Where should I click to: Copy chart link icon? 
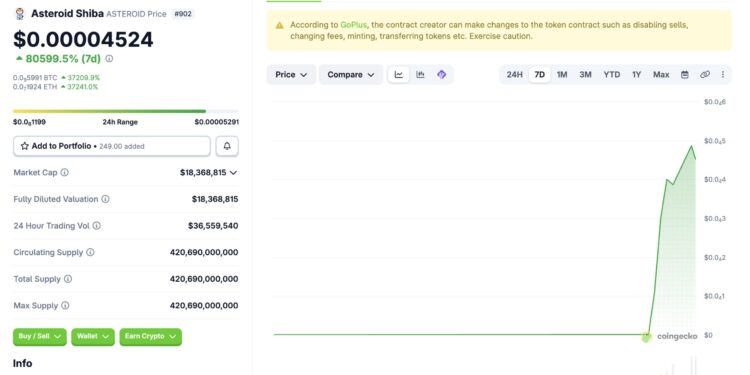[x=705, y=75]
